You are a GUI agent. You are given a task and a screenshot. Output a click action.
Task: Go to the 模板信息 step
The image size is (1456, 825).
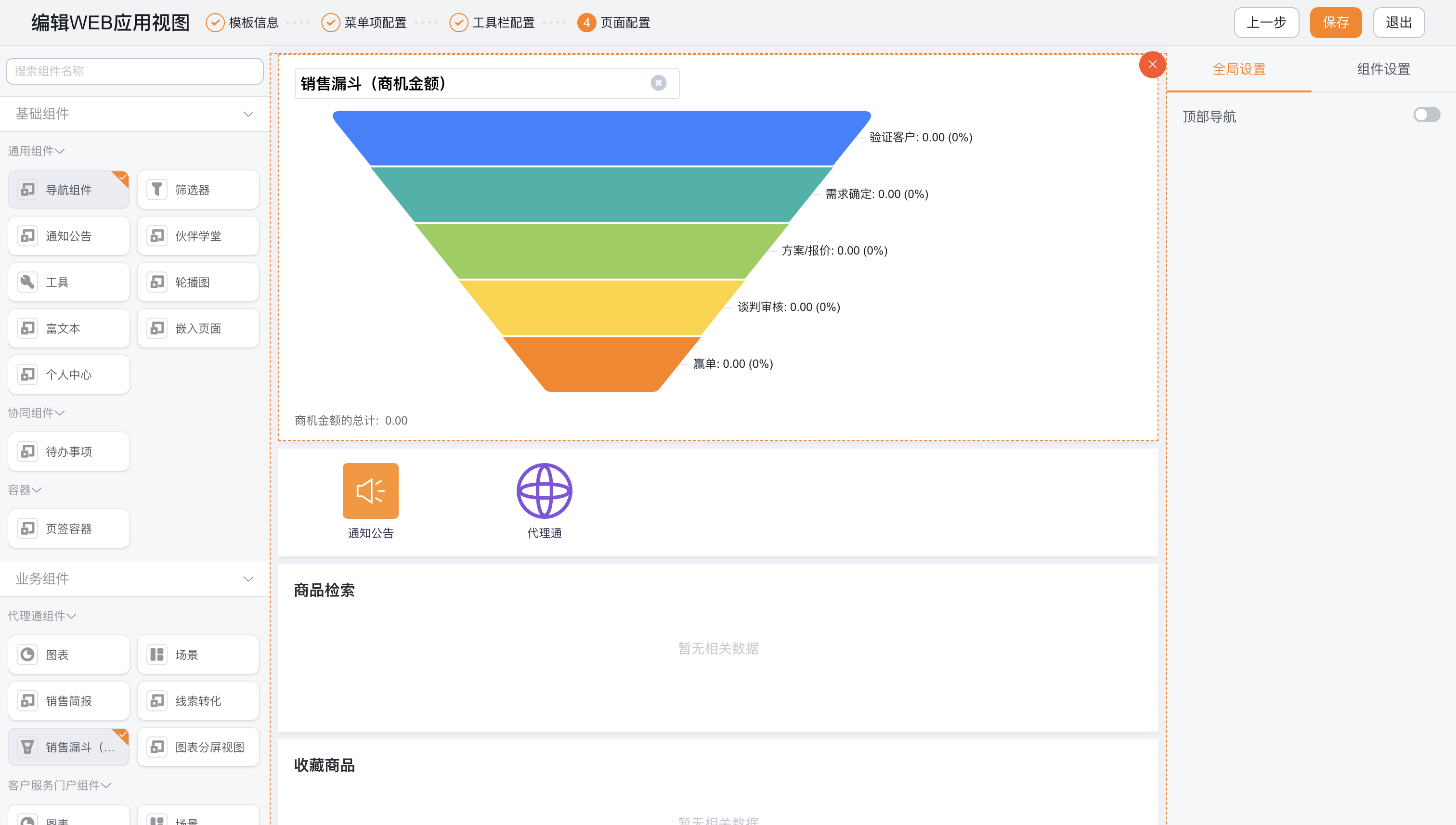(242, 23)
